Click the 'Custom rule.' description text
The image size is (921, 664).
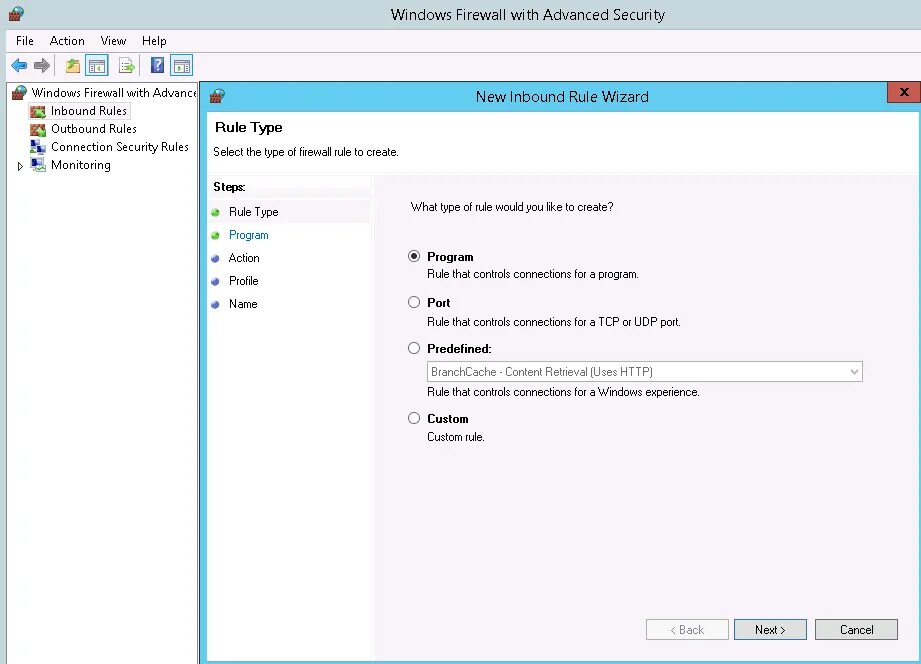pyautogui.click(x=456, y=437)
